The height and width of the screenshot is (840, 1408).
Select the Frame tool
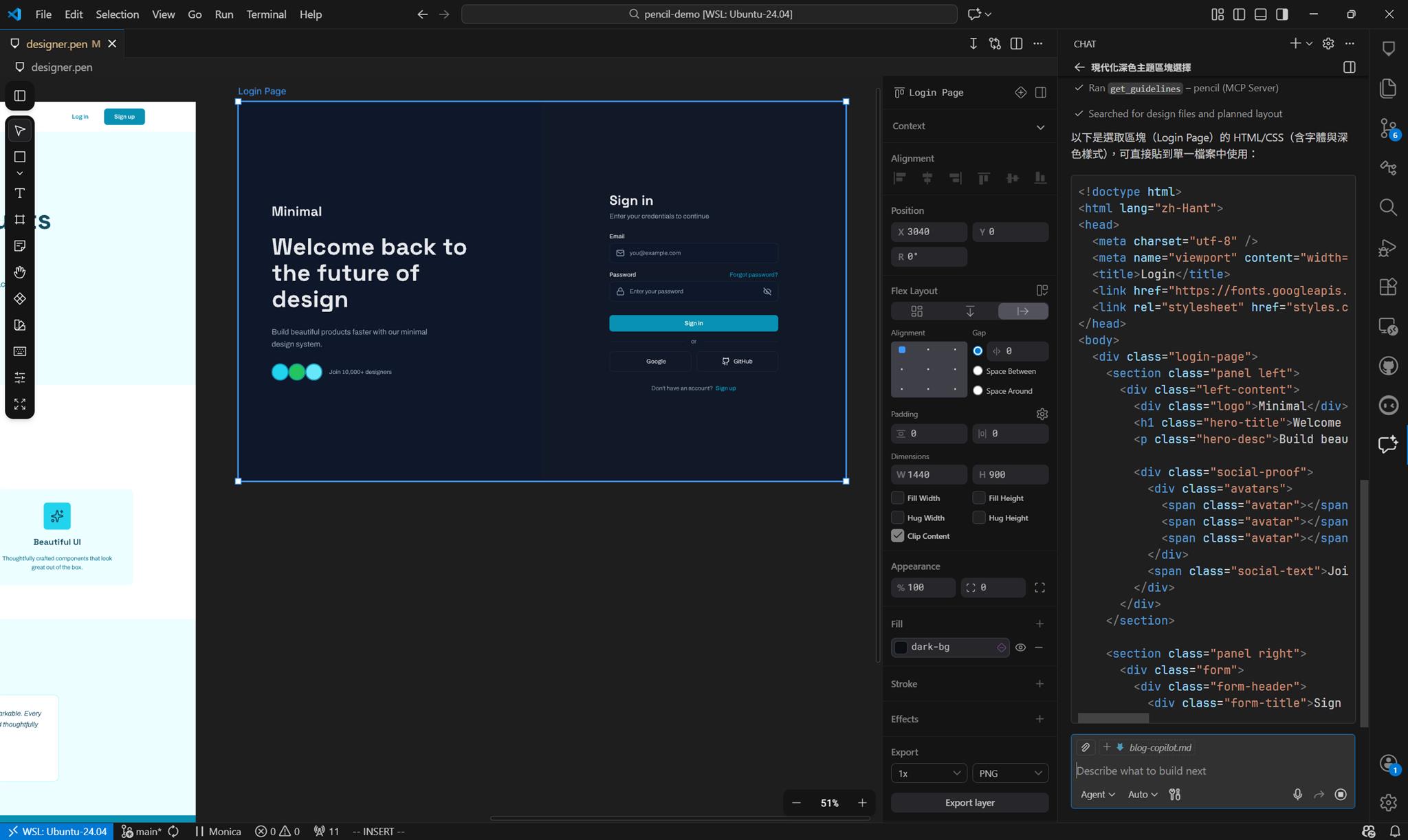20,219
